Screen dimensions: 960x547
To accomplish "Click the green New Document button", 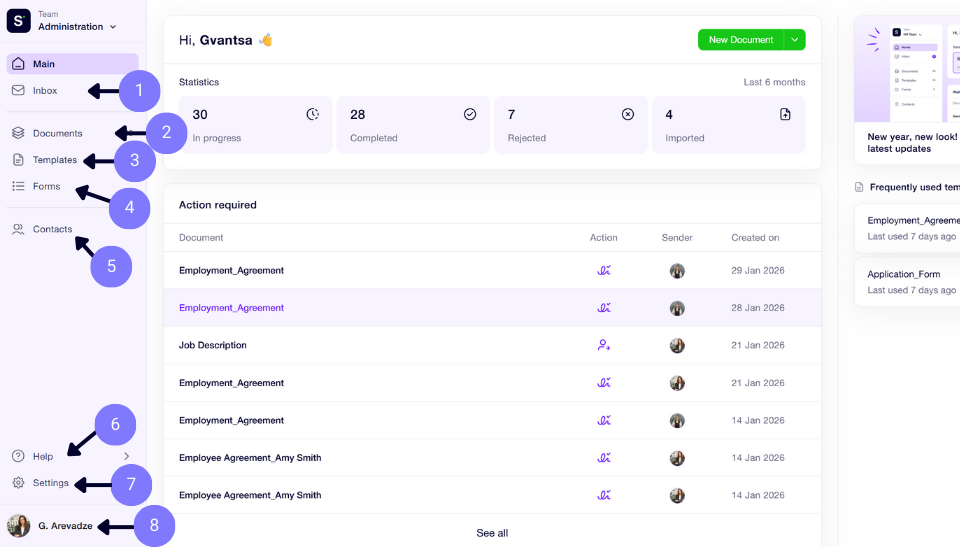I will (741, 40).
